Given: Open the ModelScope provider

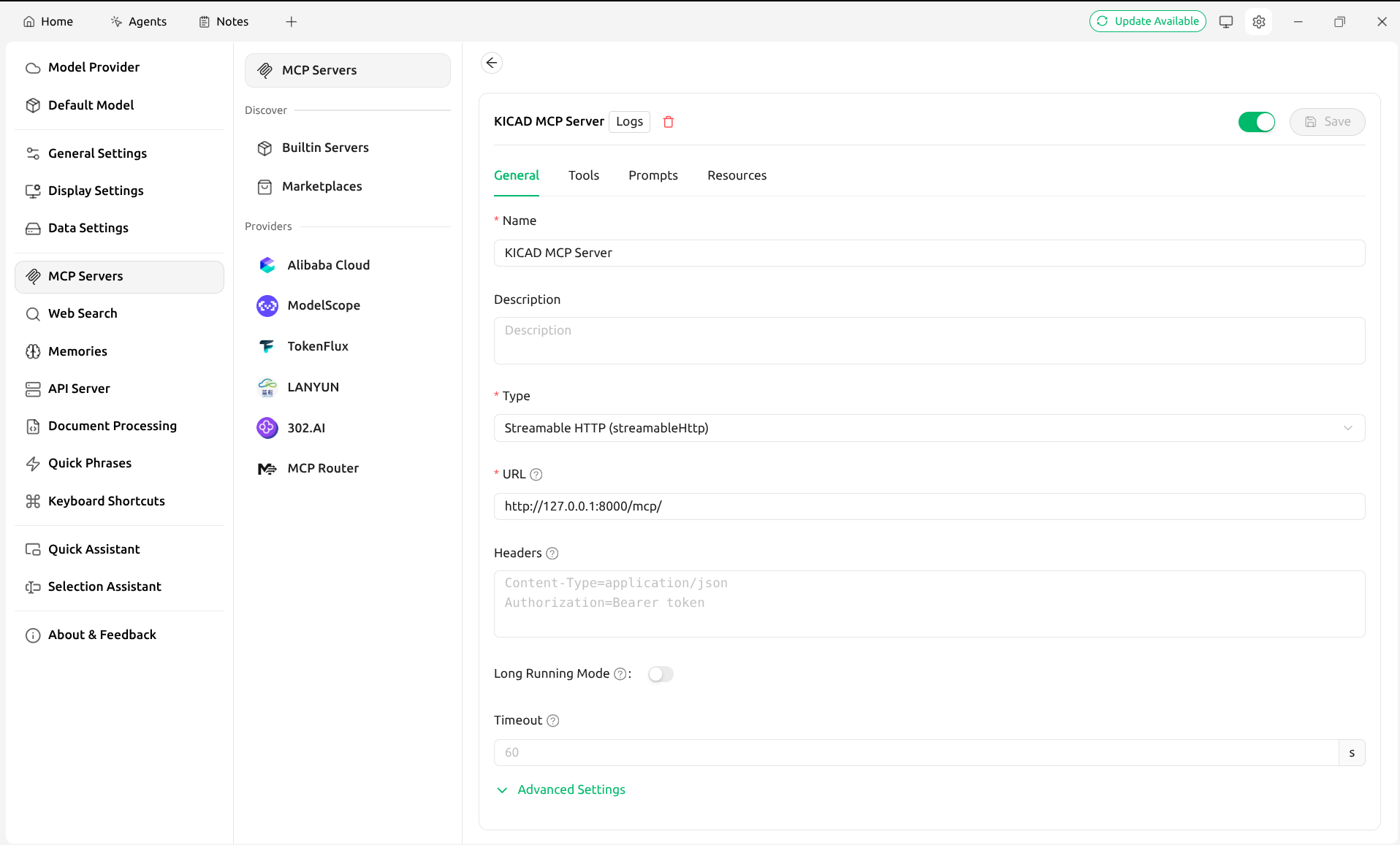Looking at the screenshot, I should coord(323,305).
